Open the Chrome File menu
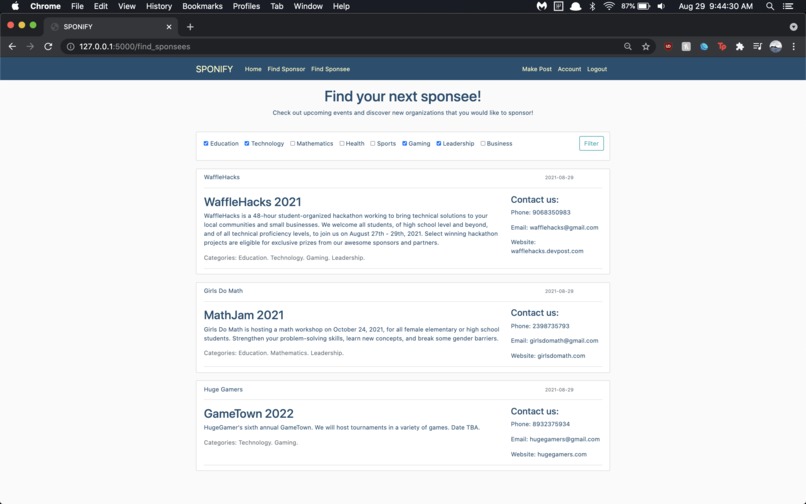Image resolution: width=806 pixels, height=504 pixels. [77, 6]
